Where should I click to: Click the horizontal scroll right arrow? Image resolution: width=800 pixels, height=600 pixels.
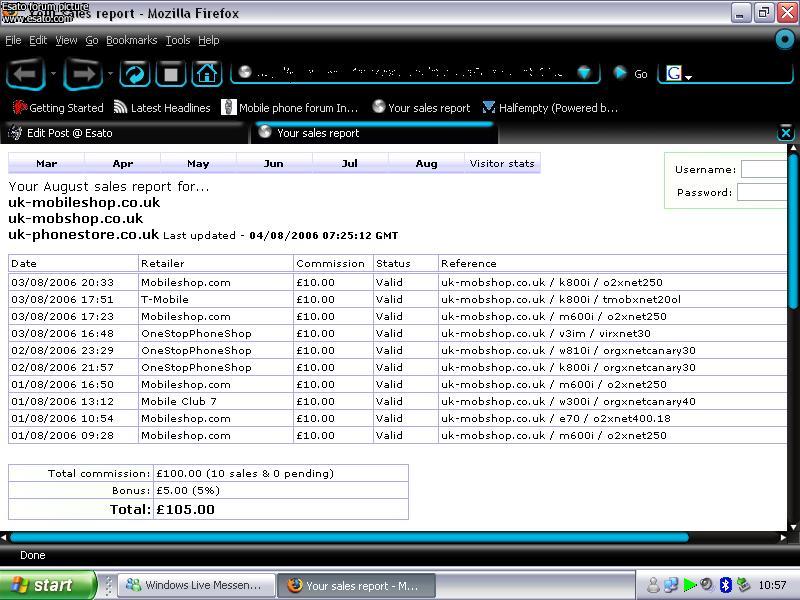coord(783,537)
